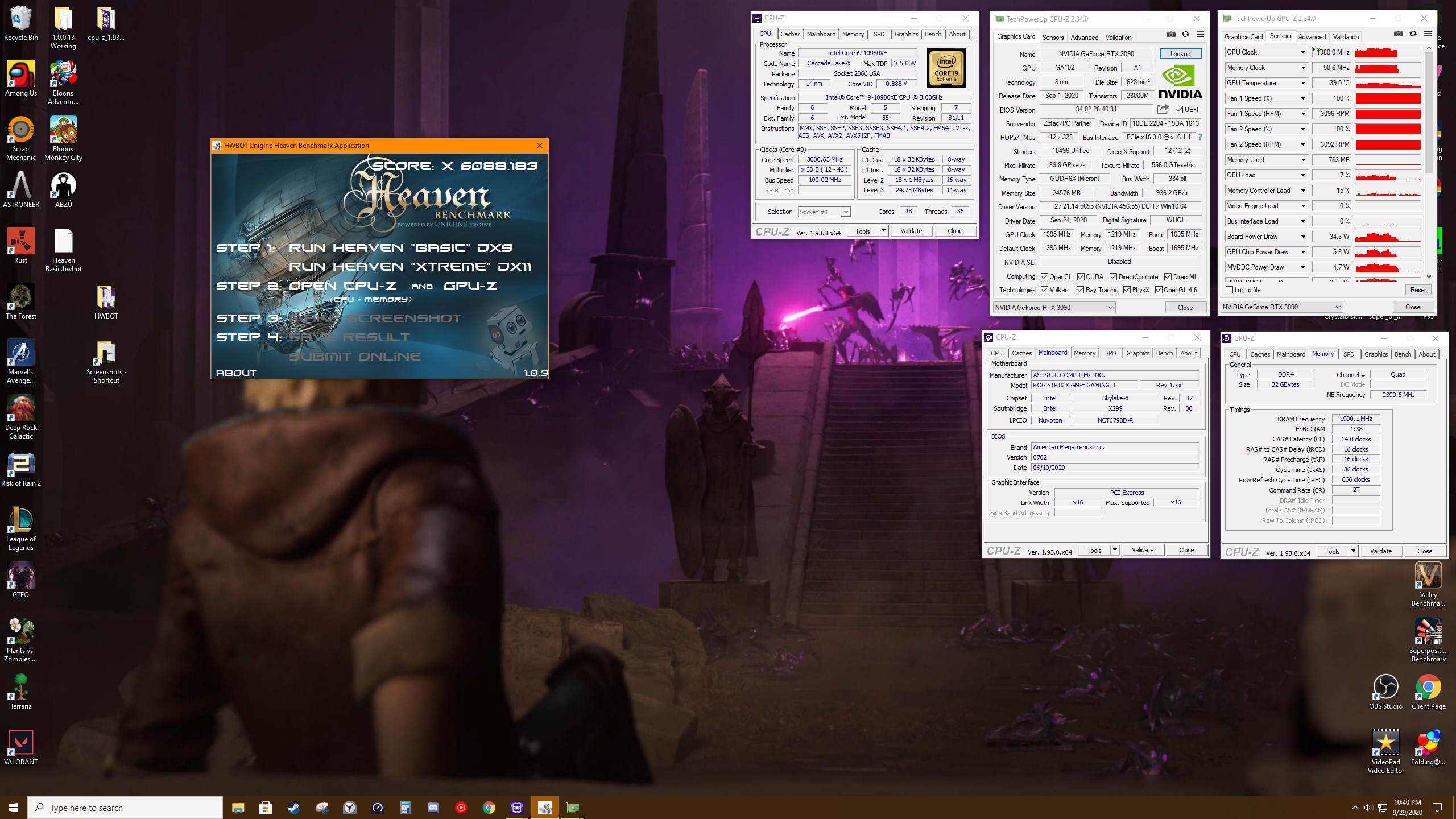Open Steam from the taskbar
The image size is (1456, 819).
point(293,808)
